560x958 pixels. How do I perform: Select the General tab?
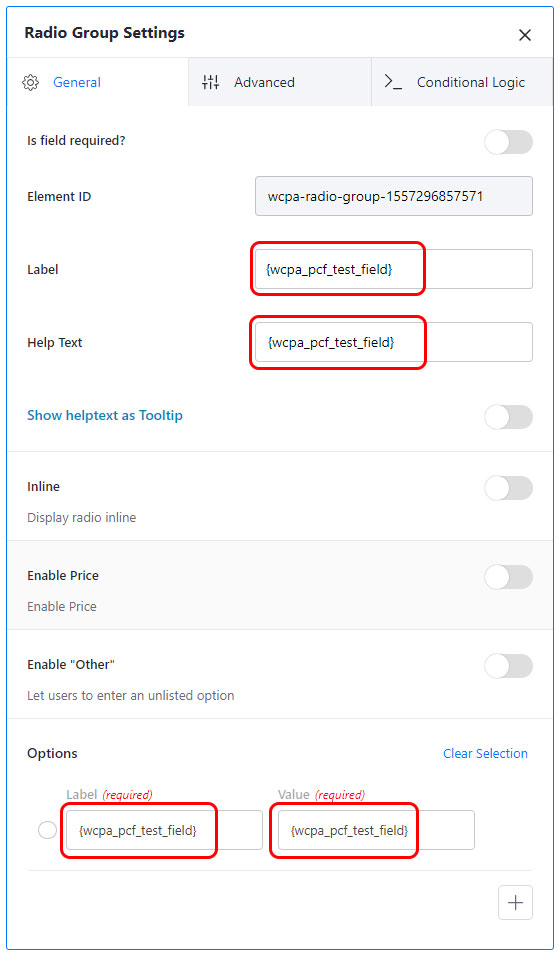coord(98,82)
